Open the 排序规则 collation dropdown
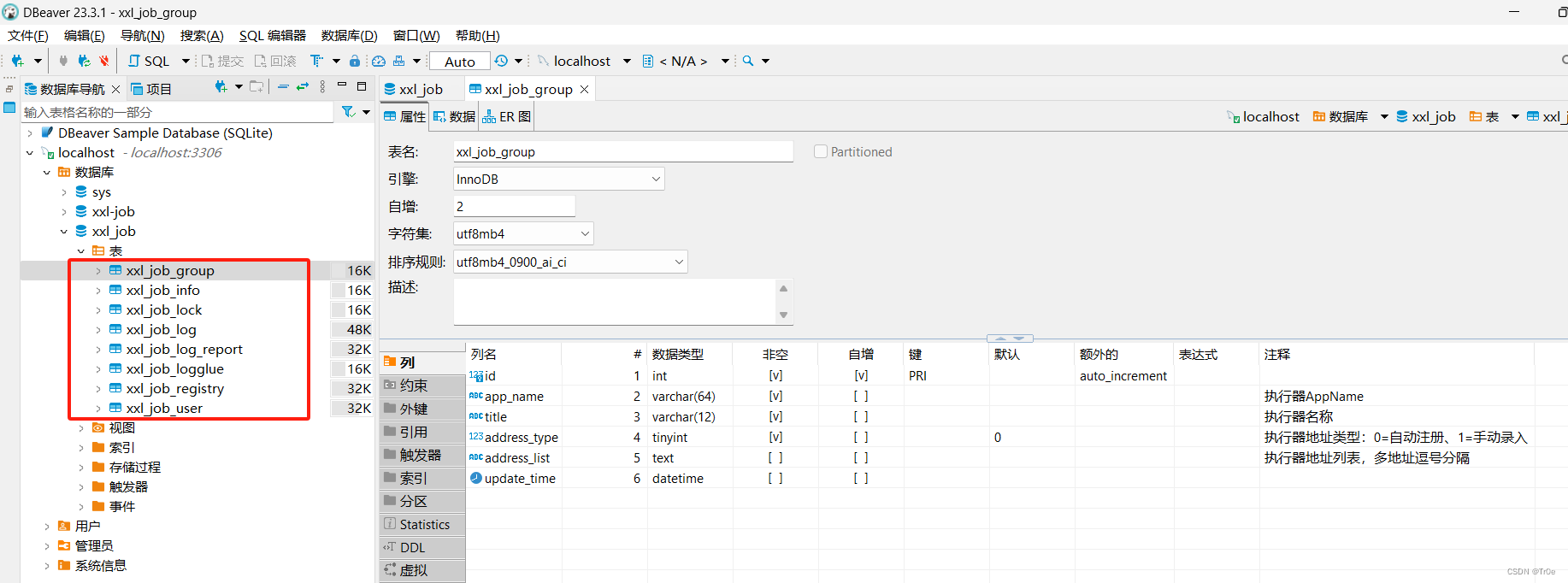The height and width of the screenshot is (583, 1568). 570,262
